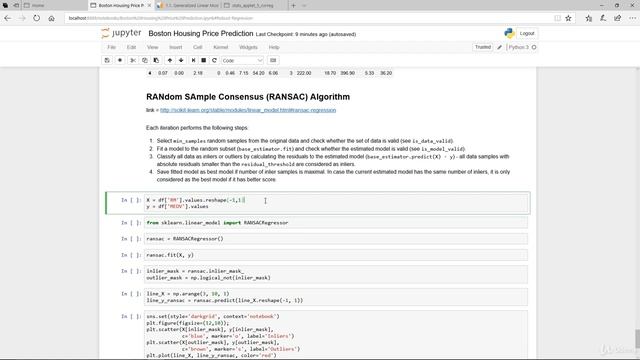Open the File menu
Screen dimensions: 640x360
(111, 47)
